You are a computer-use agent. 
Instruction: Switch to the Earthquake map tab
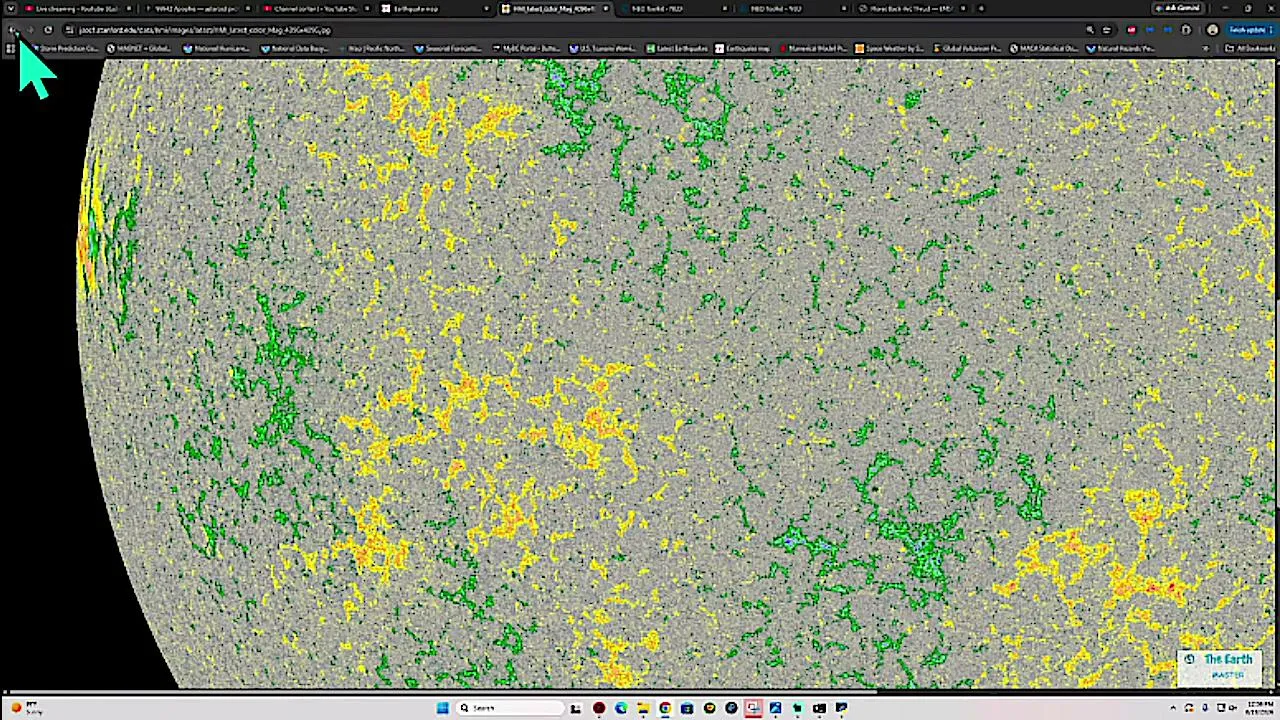pos(434,9)
